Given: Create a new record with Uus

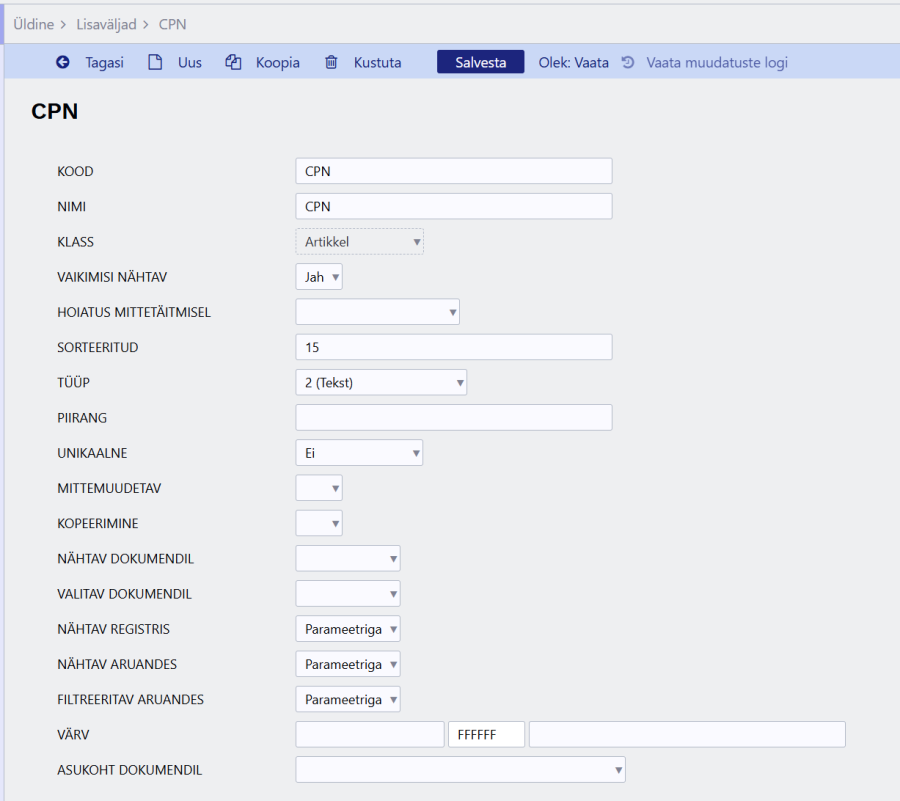Looking at the screenshot, I should tap(189, 62).
